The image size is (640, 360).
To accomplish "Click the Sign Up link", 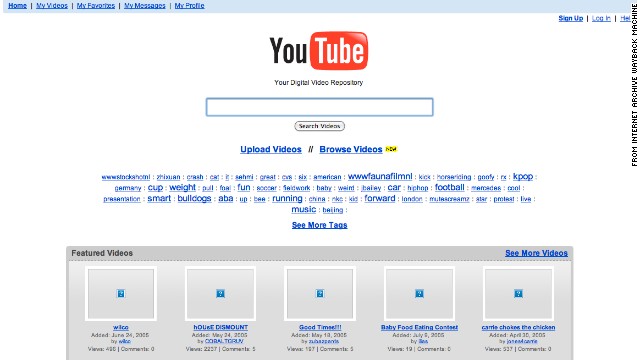I will pyautogui.click(x=571, y=18).
